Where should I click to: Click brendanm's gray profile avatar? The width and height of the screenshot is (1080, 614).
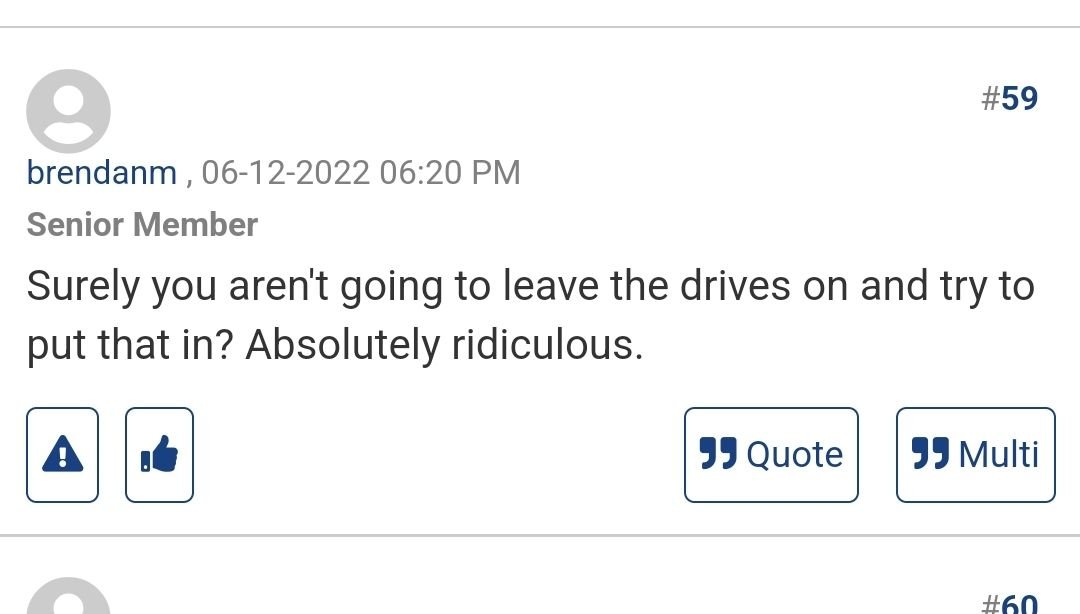(68, 111)
